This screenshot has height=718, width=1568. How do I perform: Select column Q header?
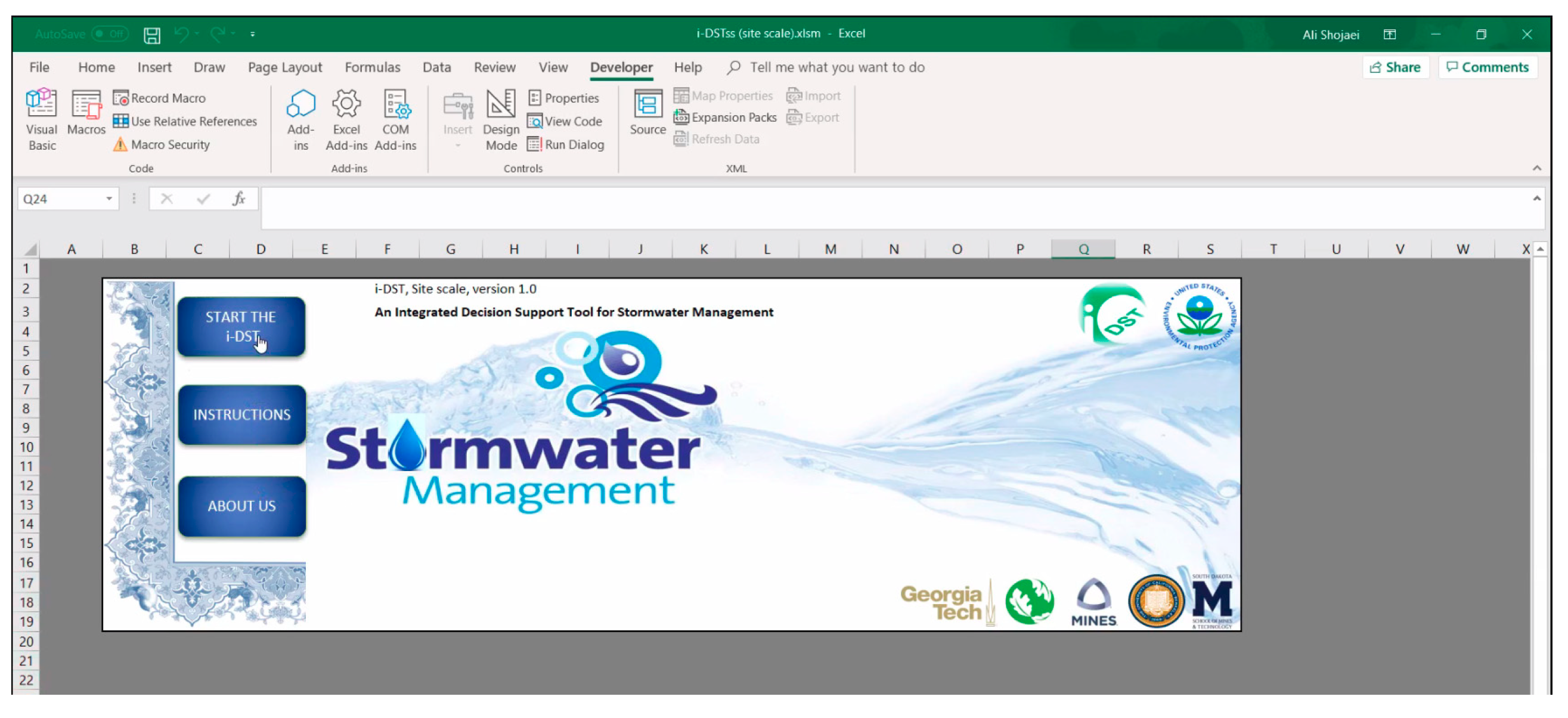coord(1083,249)
